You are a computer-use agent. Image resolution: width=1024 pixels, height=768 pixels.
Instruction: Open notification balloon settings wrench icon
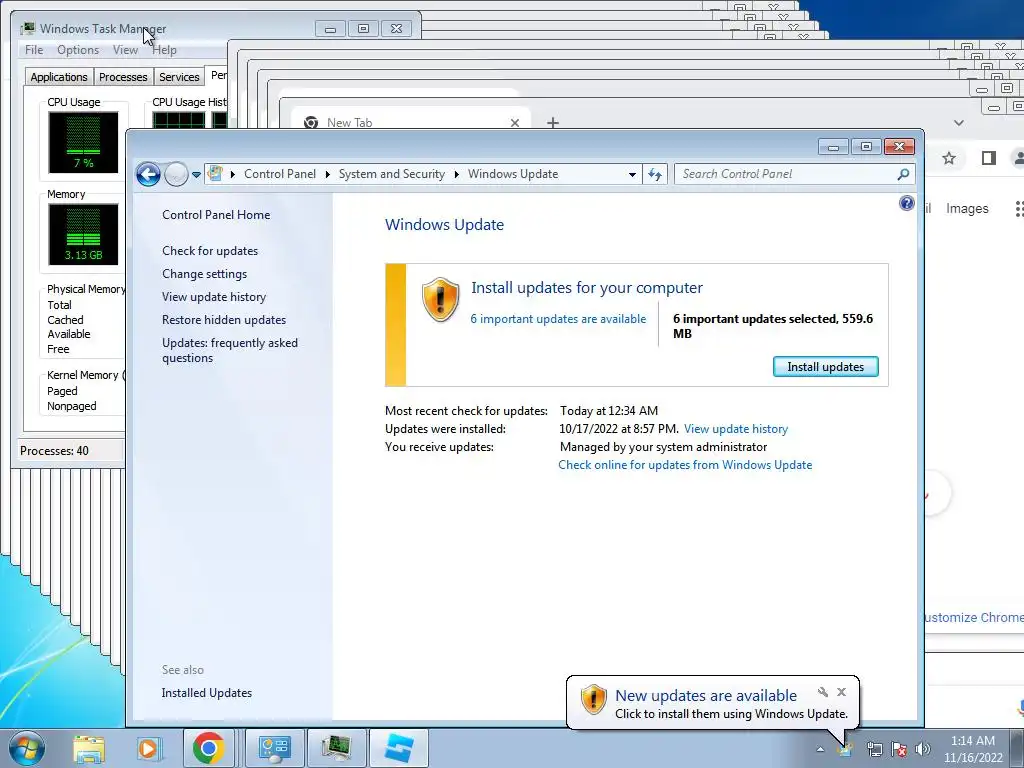[x=823, y=692]
